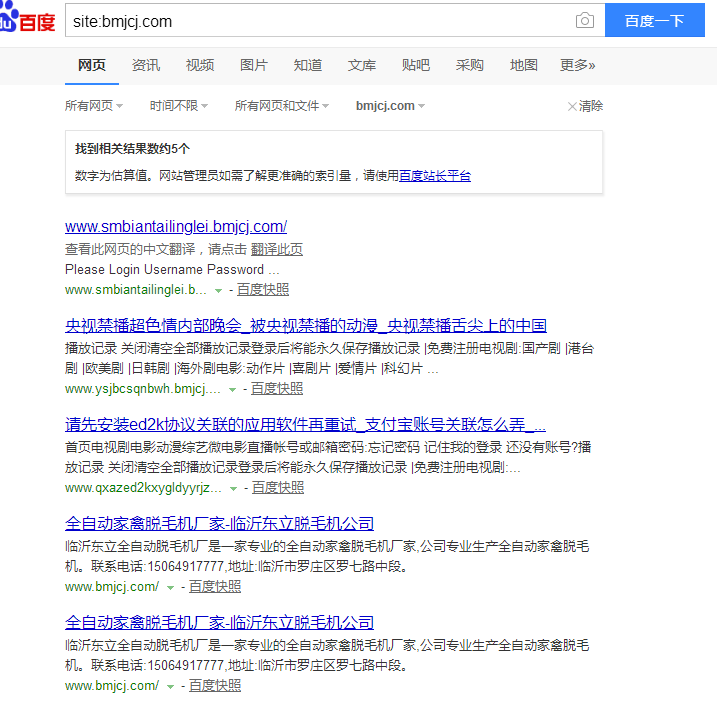Viewport: 717px width, 715px height.
Task: Switch to the 地图 tab
Action: click(524, 65)
